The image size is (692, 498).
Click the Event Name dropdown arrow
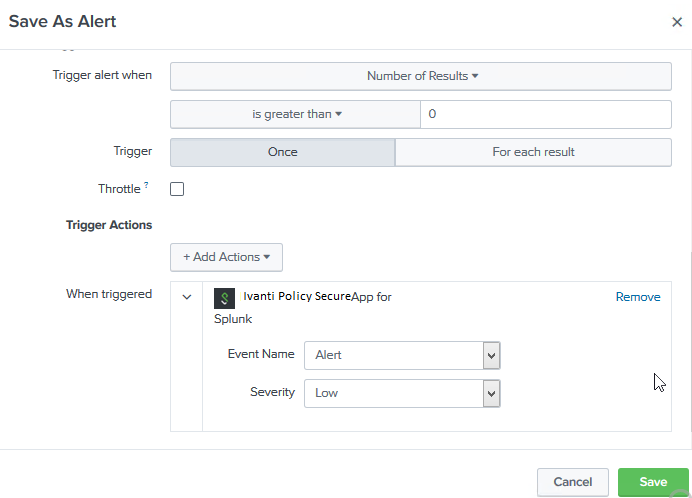[491, 355]
